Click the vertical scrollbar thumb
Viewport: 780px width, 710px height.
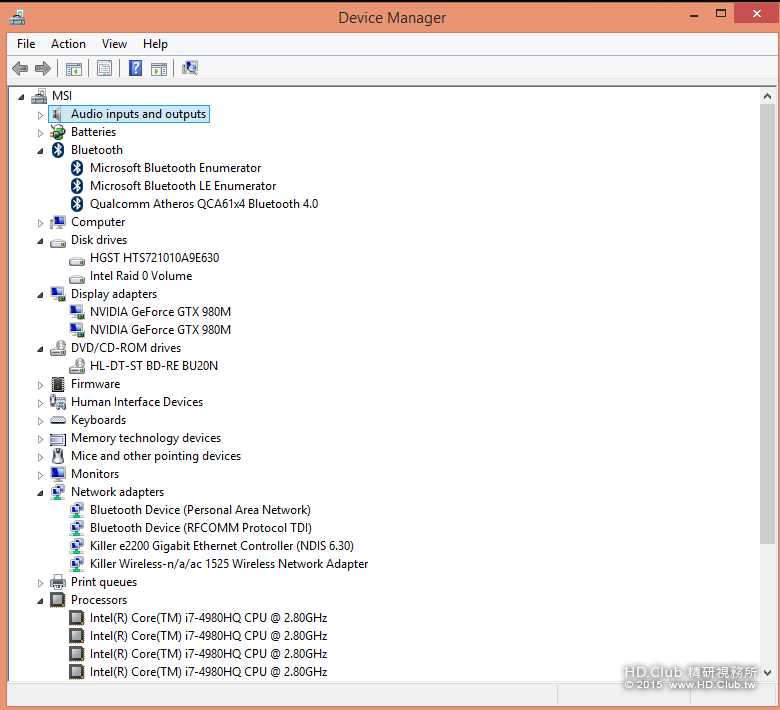(x=767, y=324)
